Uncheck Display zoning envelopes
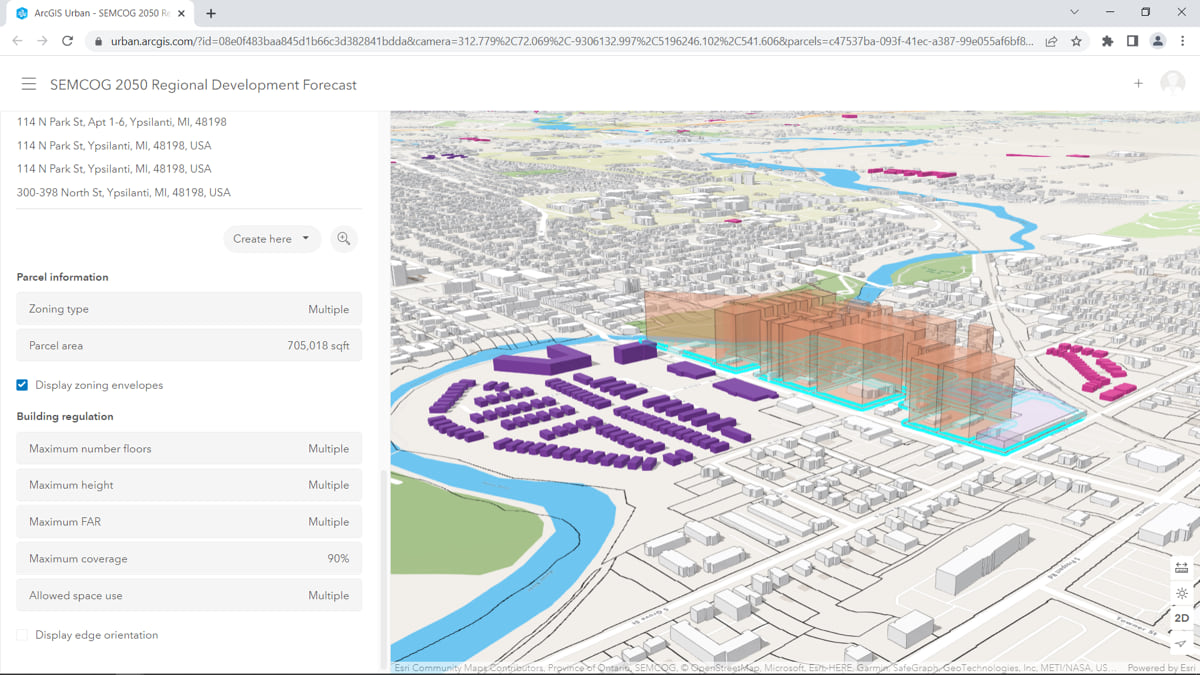1200x675 pixels. click(22, 385)
